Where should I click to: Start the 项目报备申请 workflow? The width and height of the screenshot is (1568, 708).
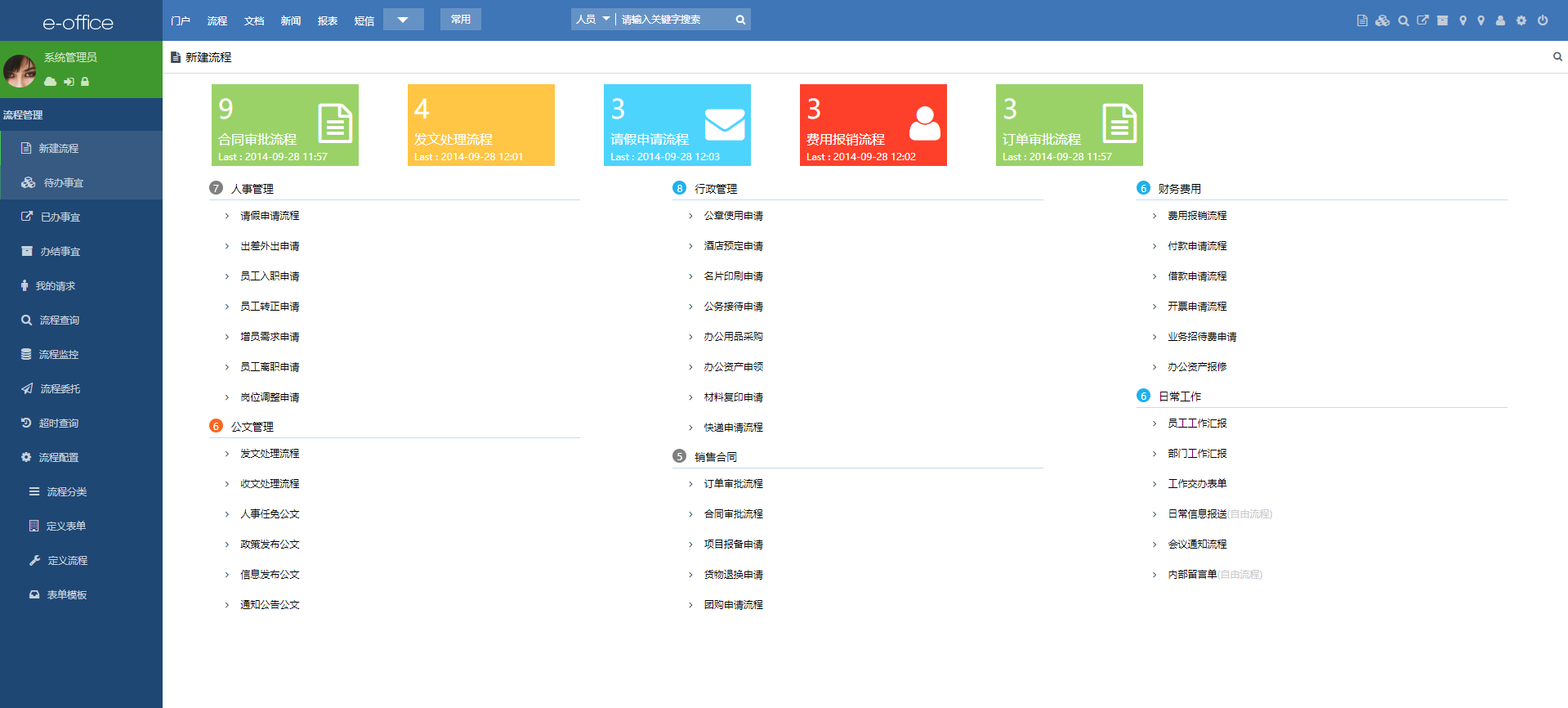click(x=734, y=544)
